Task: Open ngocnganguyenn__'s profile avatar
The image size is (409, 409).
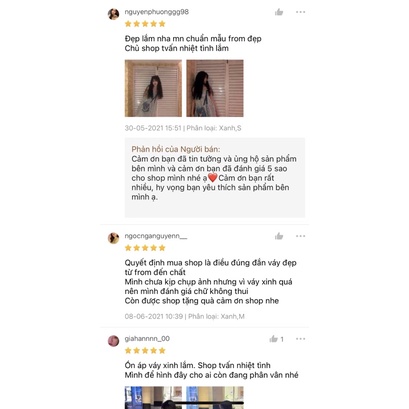Action: (x=113, y=238)
